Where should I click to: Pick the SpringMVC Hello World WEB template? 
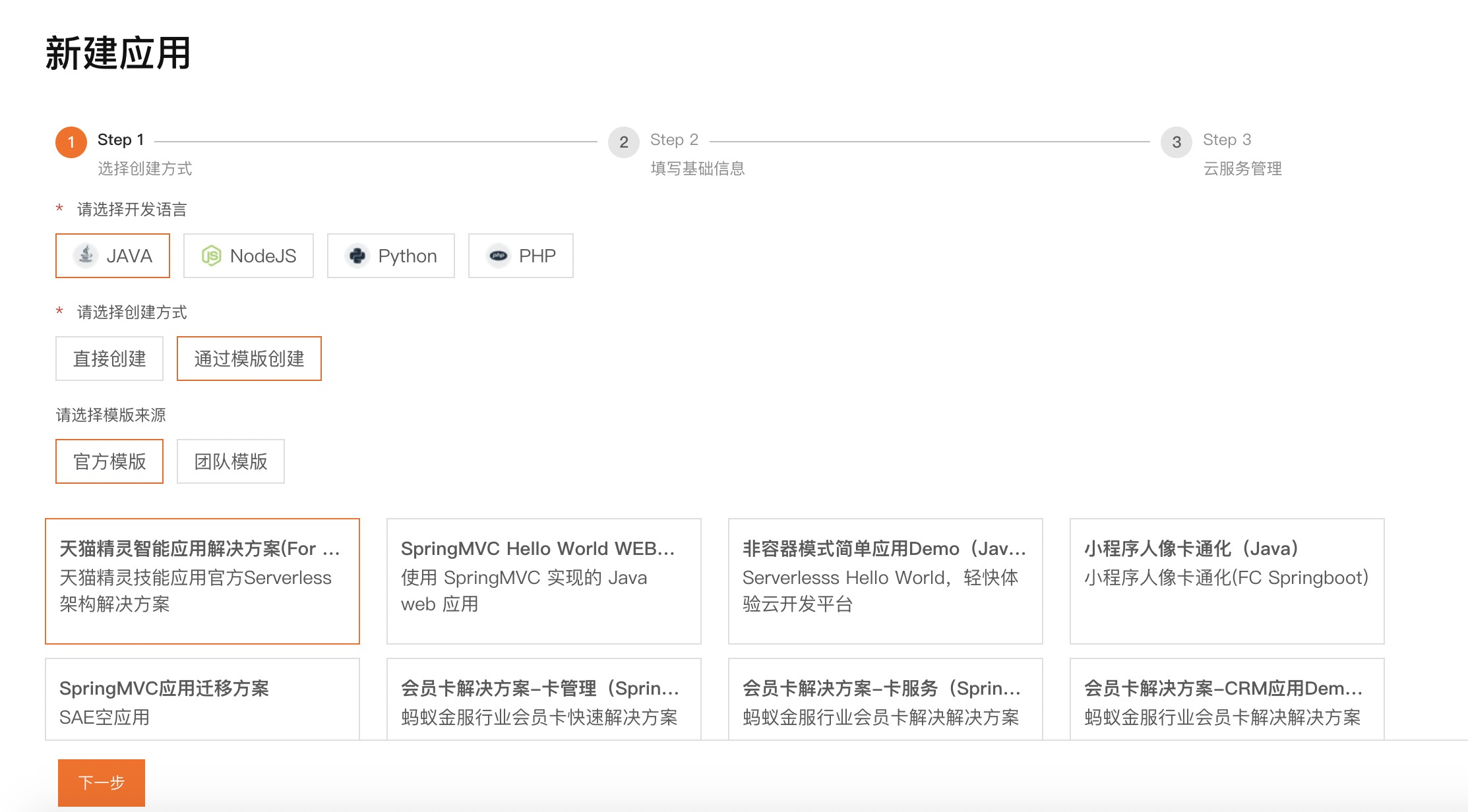[544, 581]
